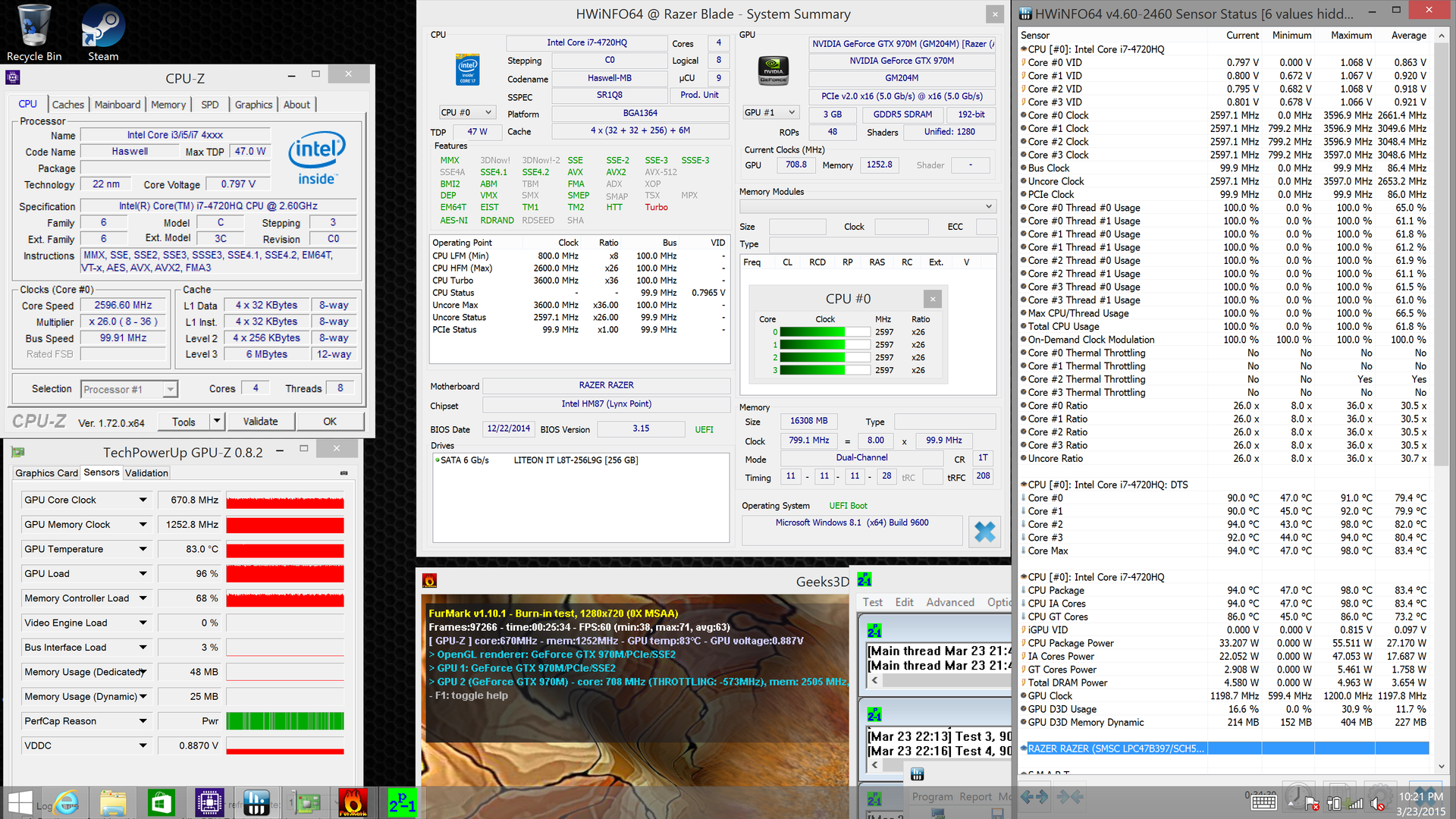Open the Memory tab in CPU-Z
Viewport: 1456px width, 819px height.
168,105
